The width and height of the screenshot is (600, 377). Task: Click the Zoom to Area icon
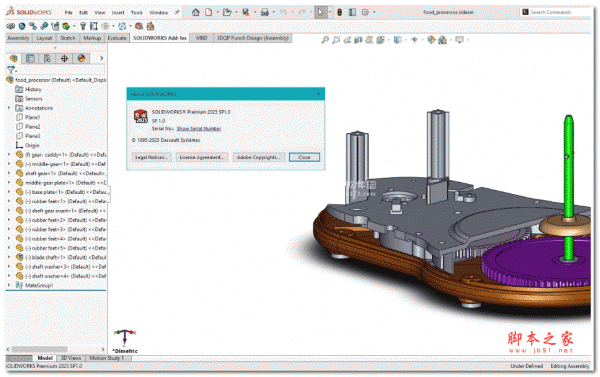pyautogui.click(x=336, y=39)
